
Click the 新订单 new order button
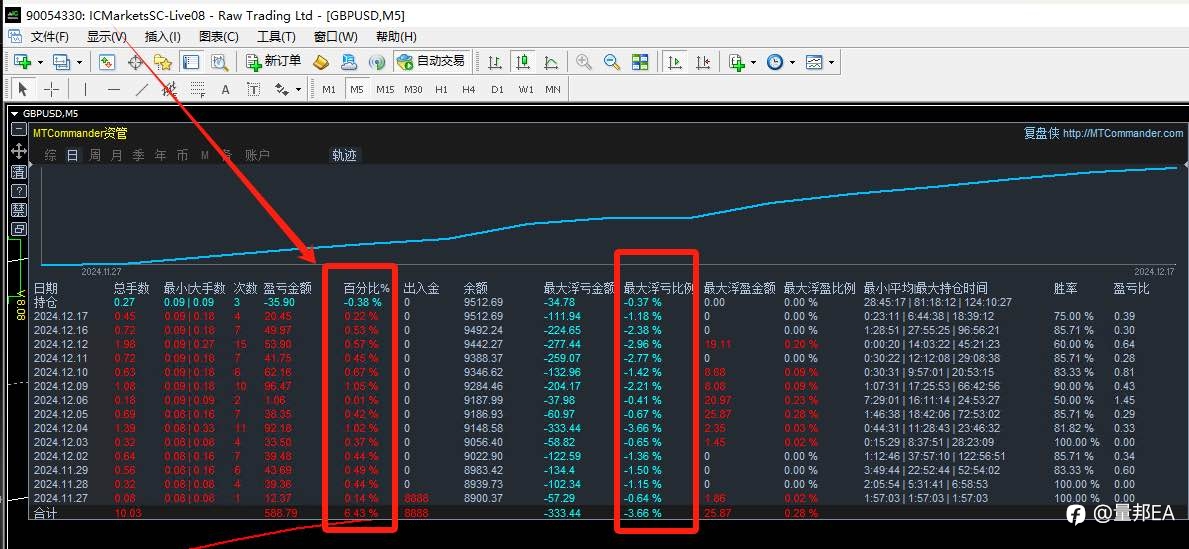(x=273, y=61)
